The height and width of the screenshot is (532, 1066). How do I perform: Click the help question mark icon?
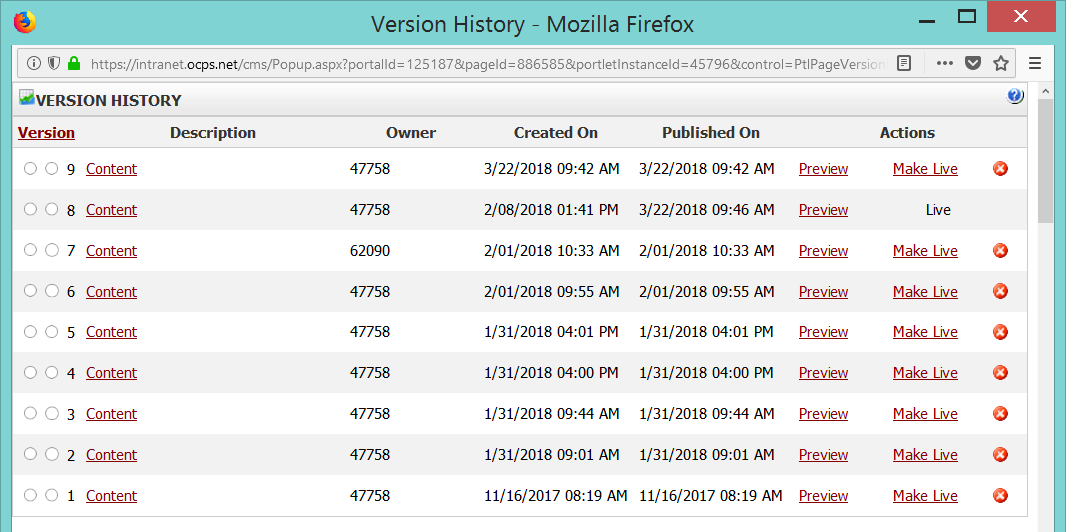[1015, 97]
